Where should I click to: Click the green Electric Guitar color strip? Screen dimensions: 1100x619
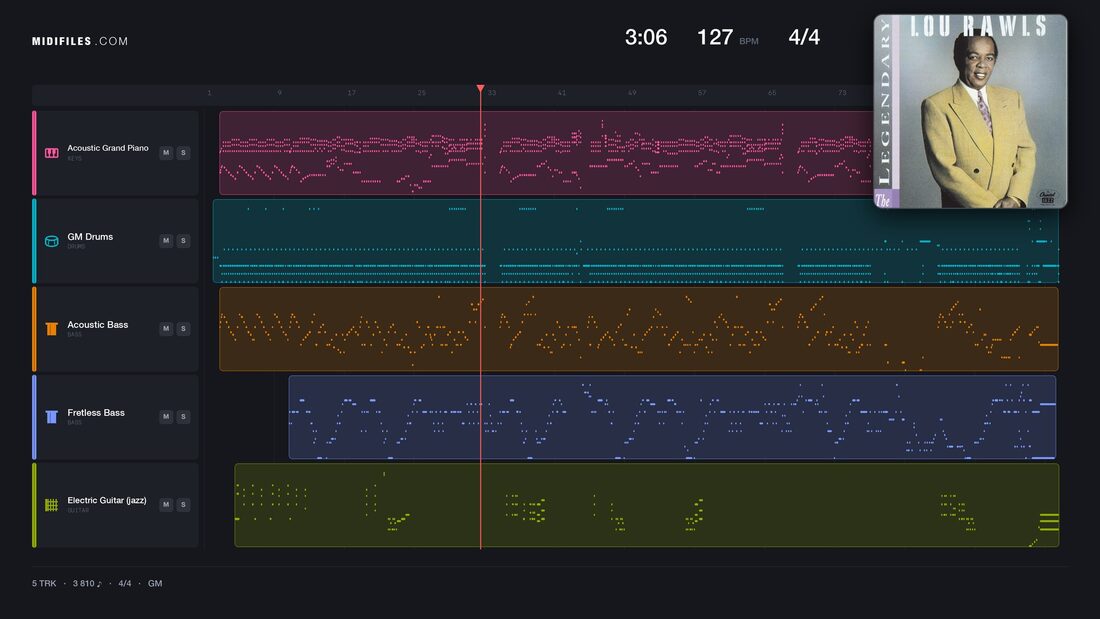click(x=34, y=505)
